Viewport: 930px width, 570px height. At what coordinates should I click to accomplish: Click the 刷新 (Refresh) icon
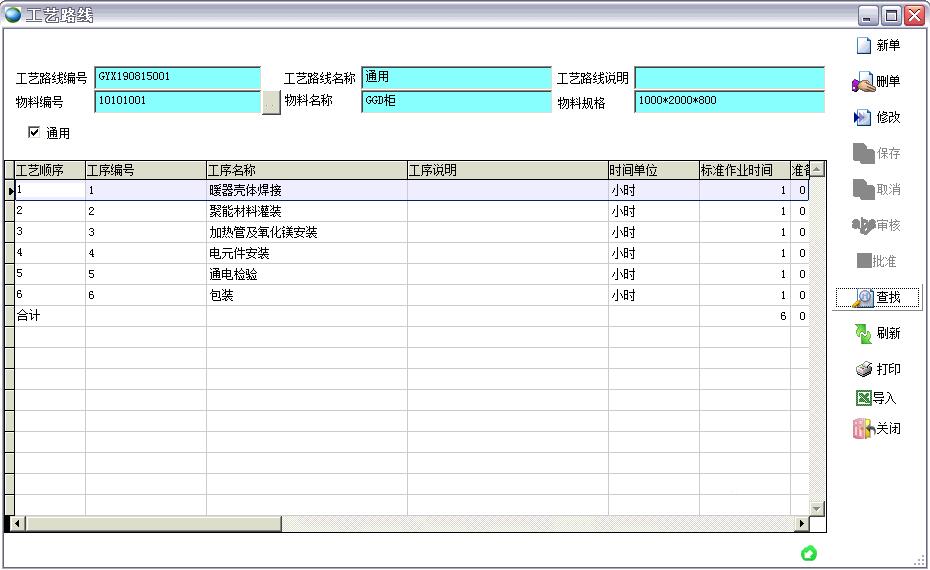tap(863, 333)
